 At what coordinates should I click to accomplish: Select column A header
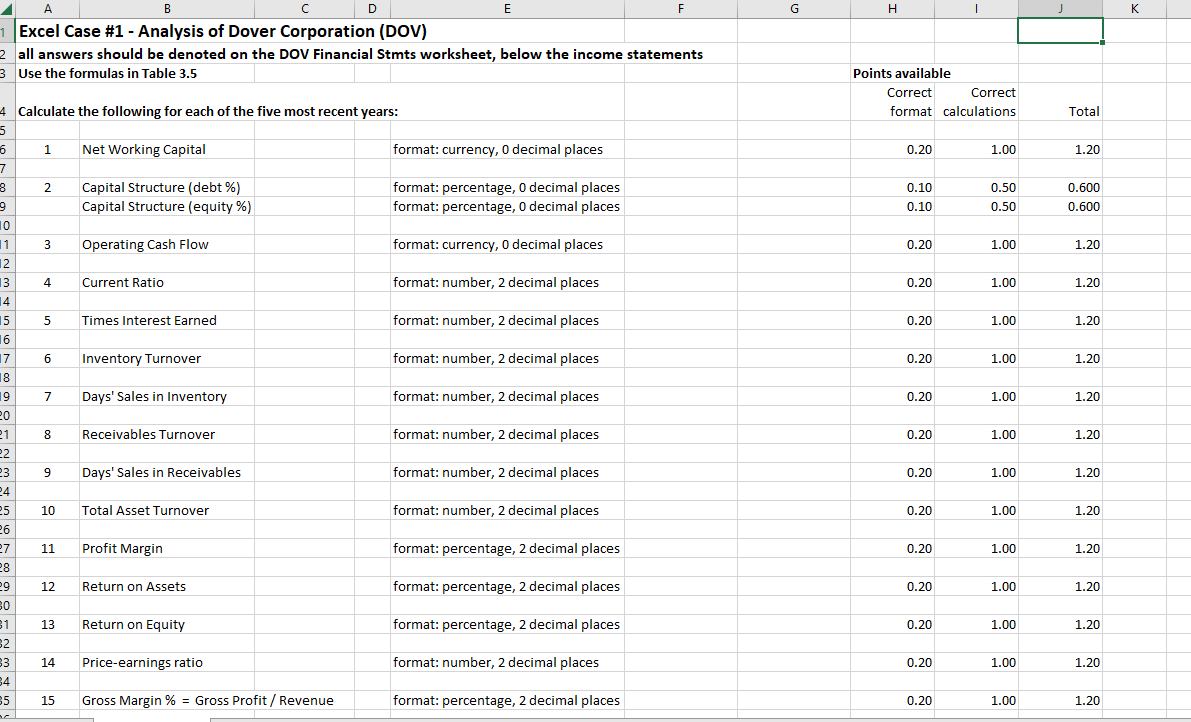47,9
